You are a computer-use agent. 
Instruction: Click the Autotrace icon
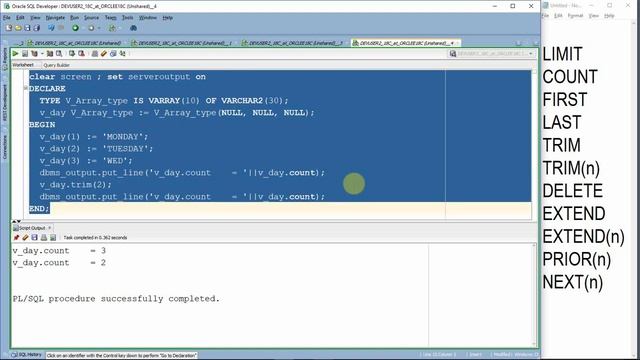[50, 53]
